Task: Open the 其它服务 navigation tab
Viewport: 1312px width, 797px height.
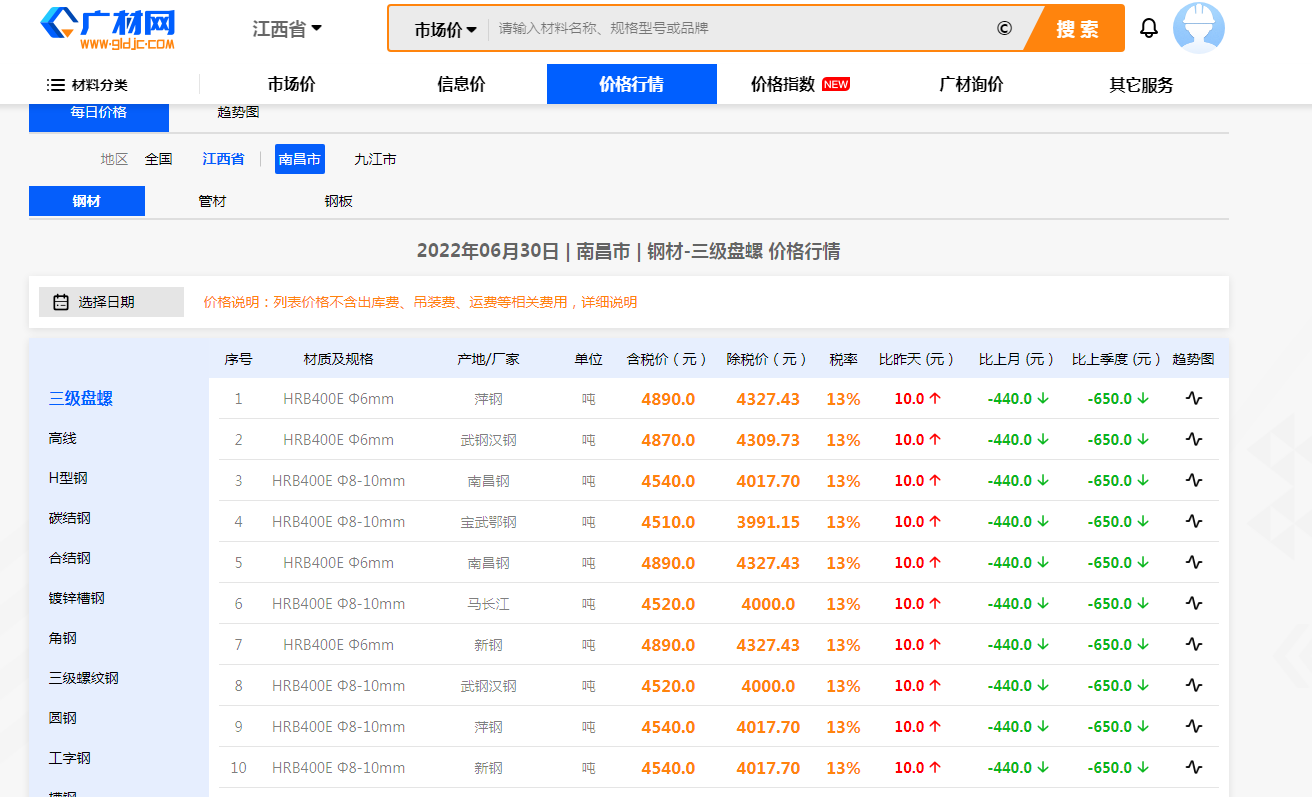Action: coord(1141,85)
